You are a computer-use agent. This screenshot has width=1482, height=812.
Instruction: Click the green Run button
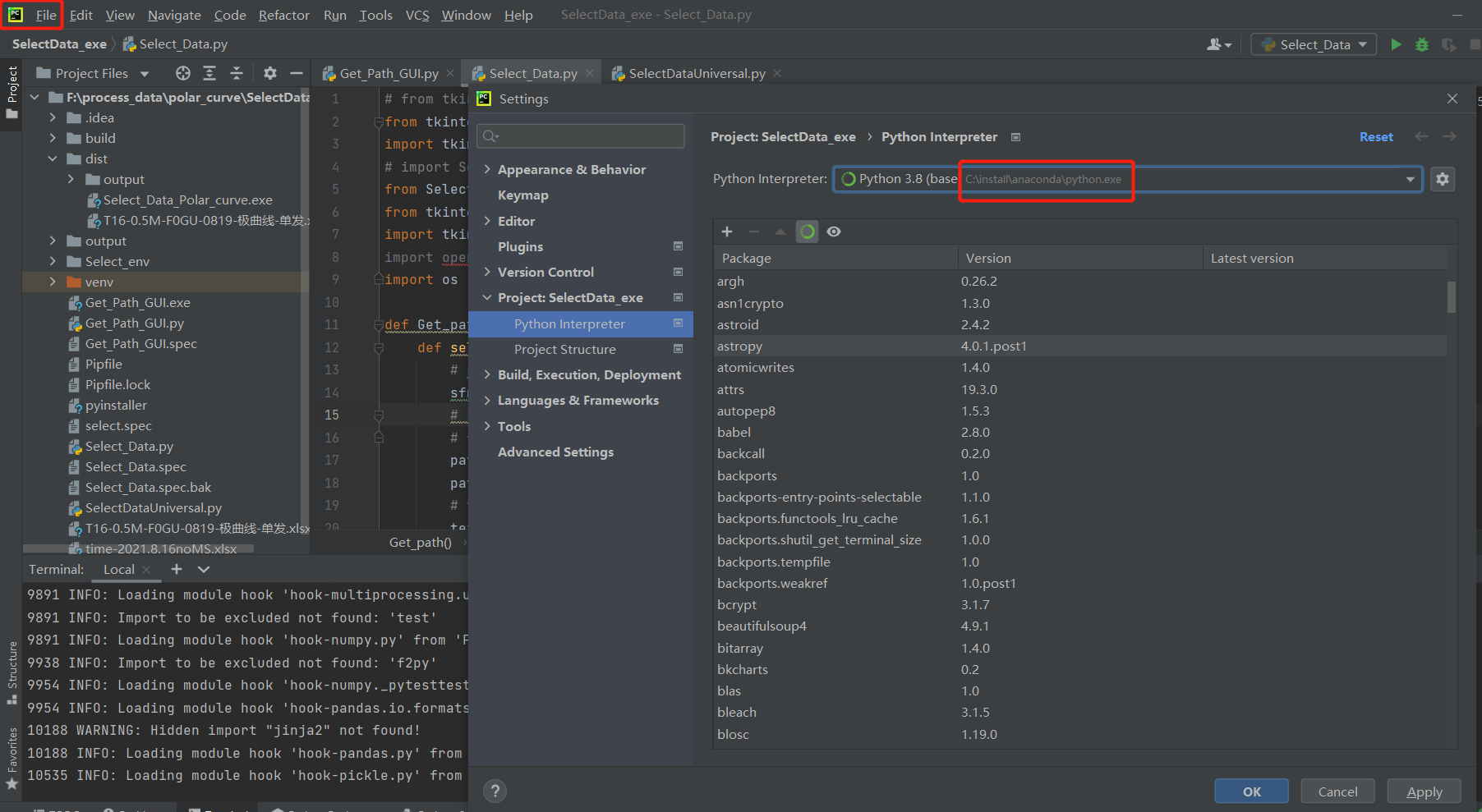(1396, 44)
